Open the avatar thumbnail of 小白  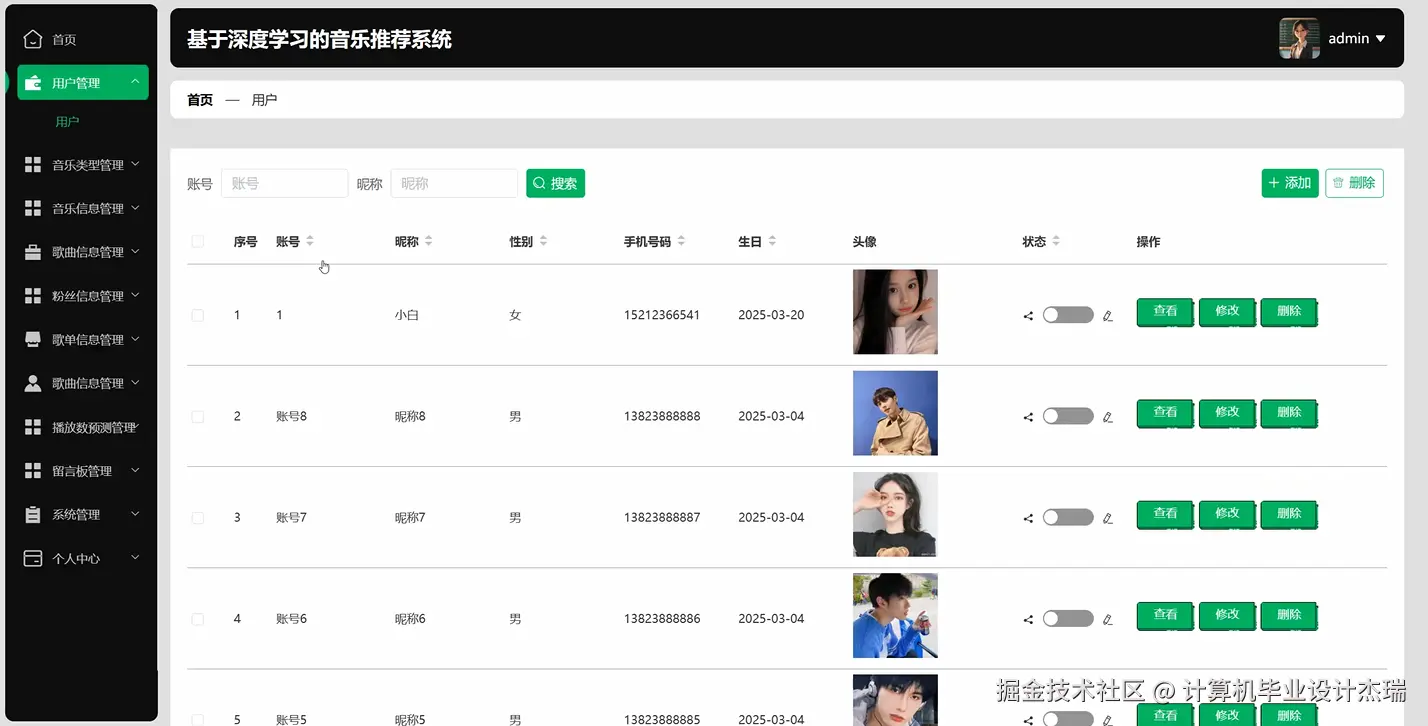[x=895, y=312]
